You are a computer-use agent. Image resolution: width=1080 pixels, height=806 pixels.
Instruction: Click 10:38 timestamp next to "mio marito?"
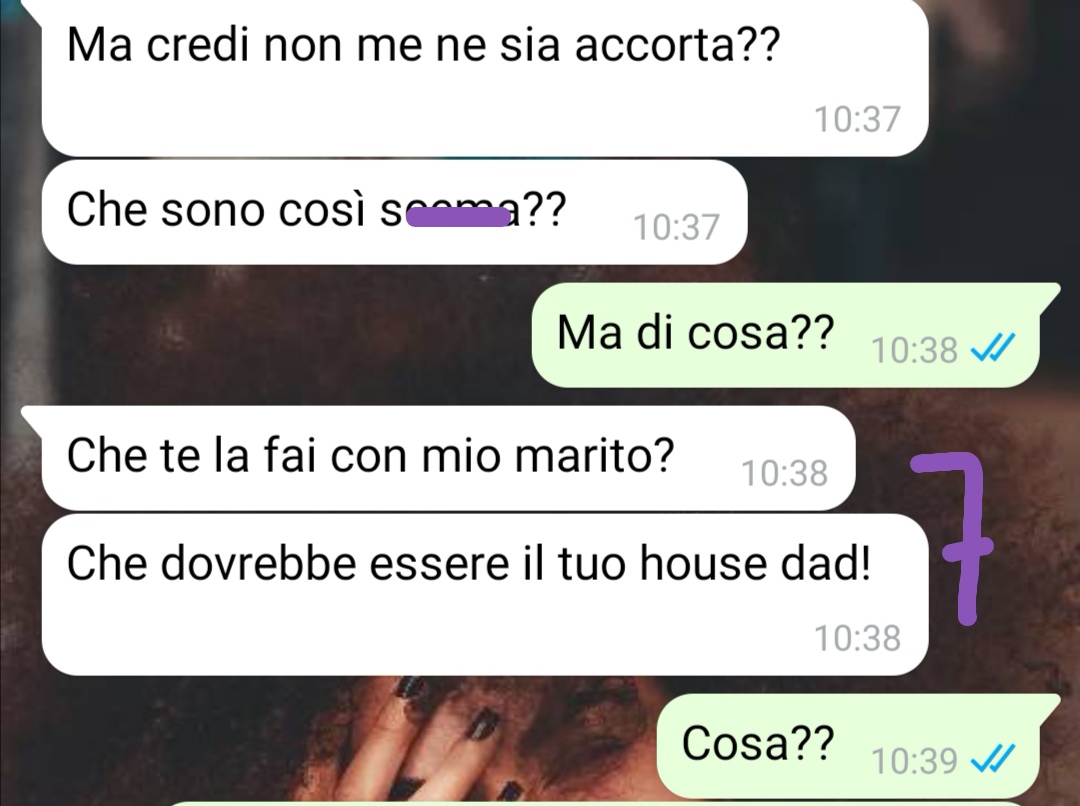tap(784, 473)
